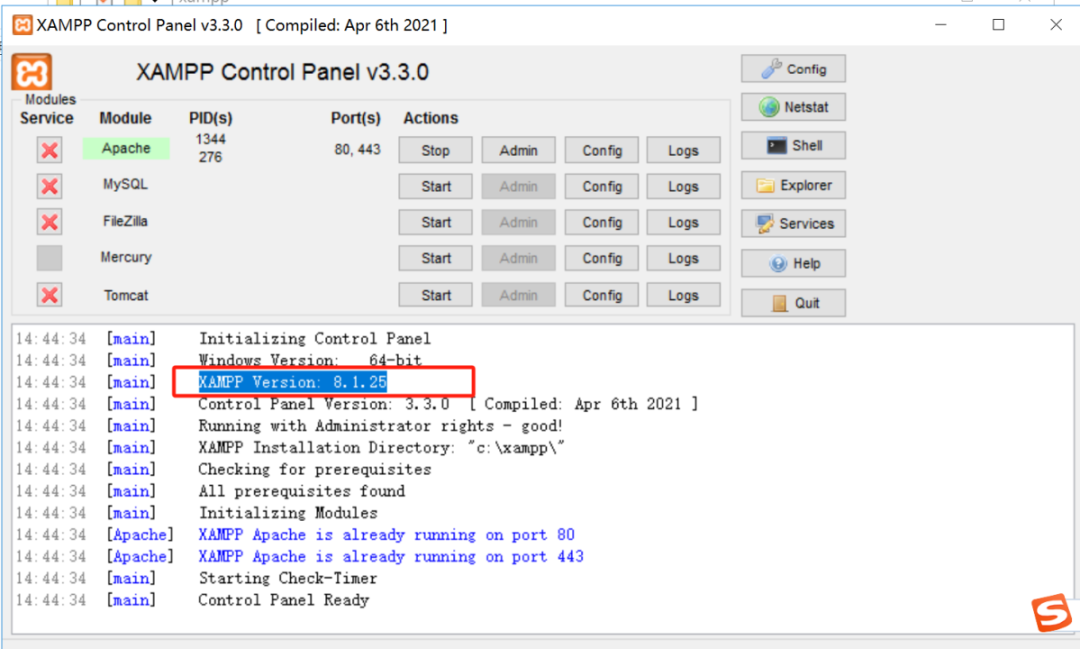Open Tomcat Config menu
The width and height of the screenshot is (1080, 649).
[x=602, y=295]
